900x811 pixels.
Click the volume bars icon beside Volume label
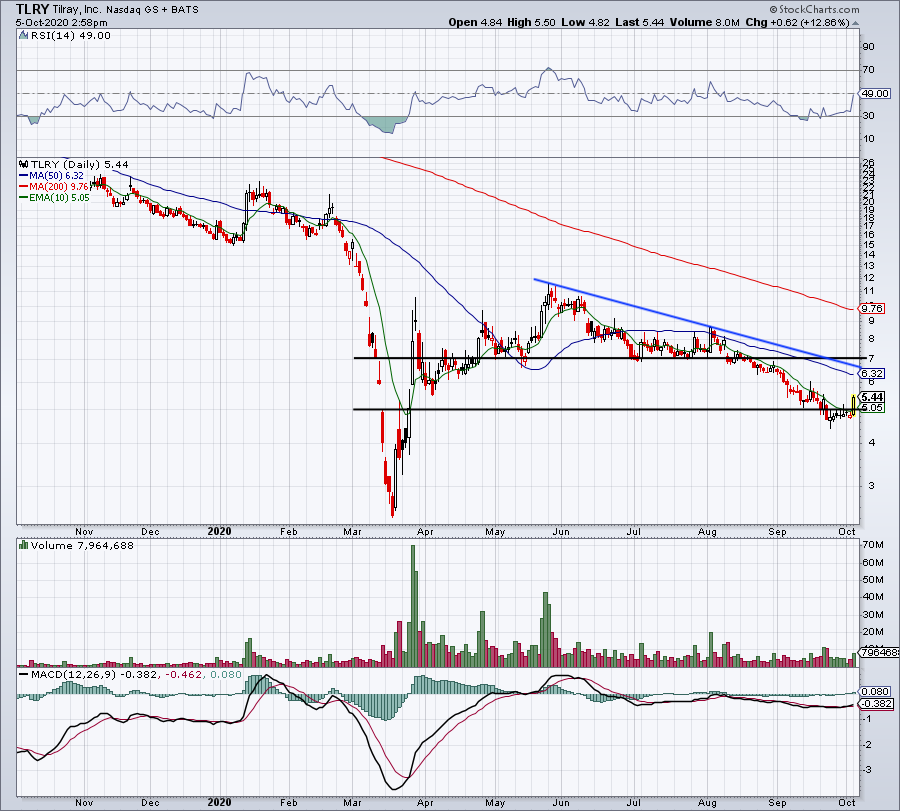click(23, 544)
